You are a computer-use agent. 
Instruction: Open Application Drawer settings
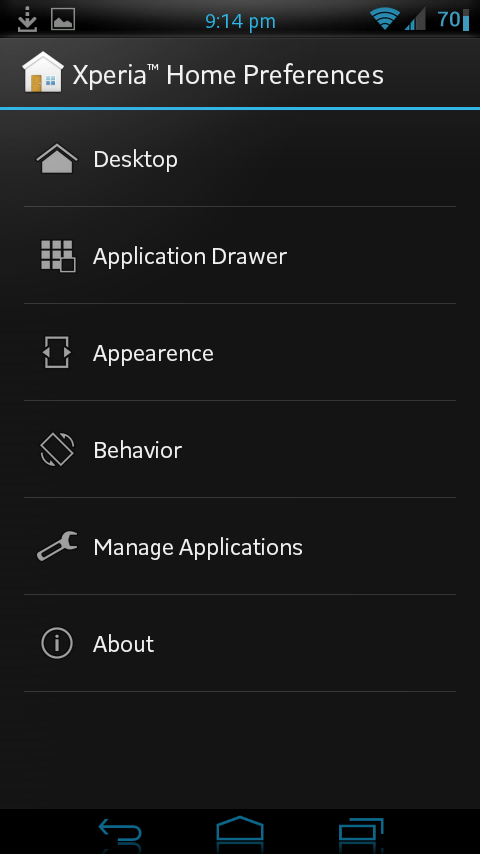(x=240, y=255)
